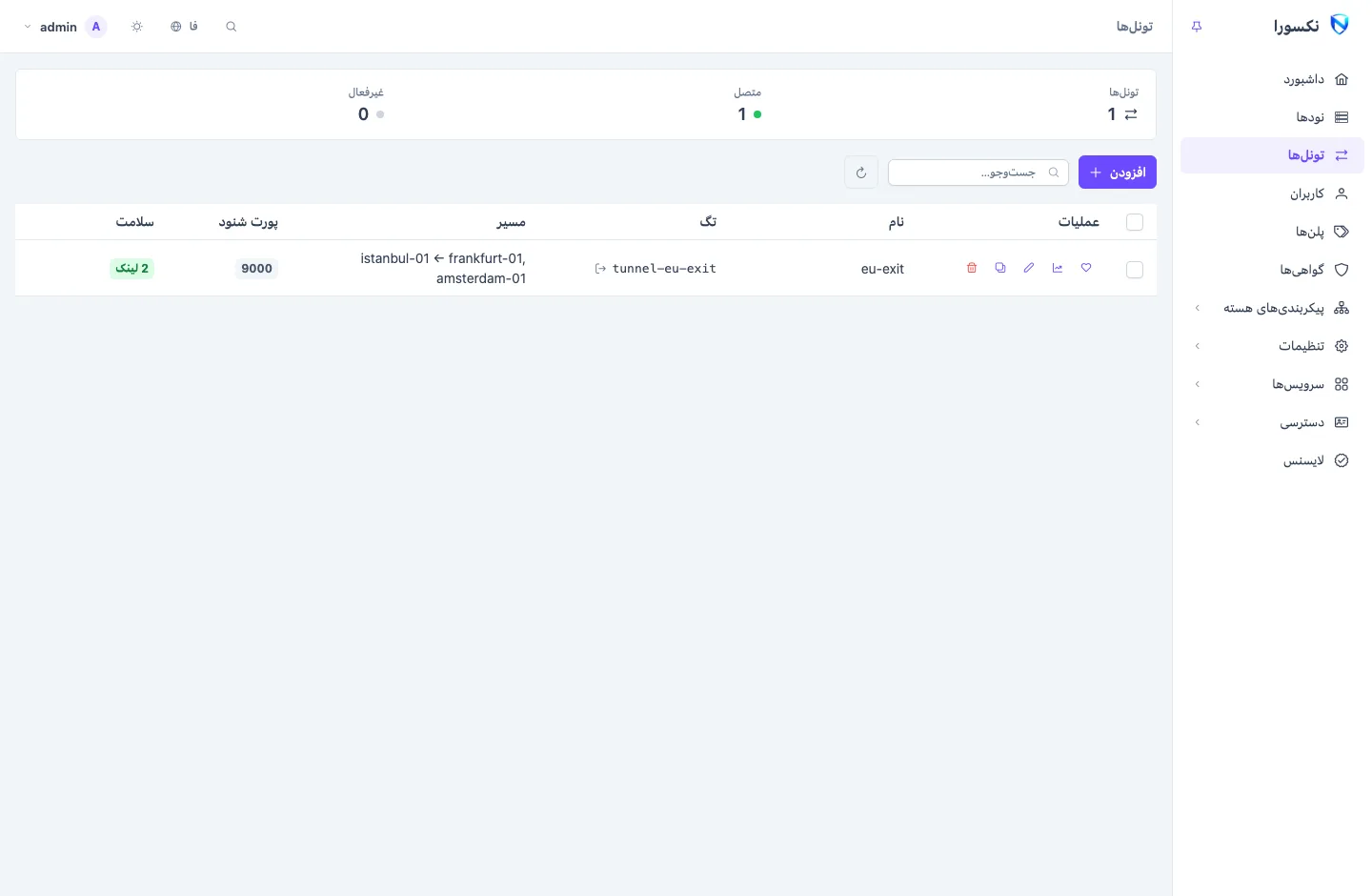Refresh the tunnels list
The height and width of the screenshot is (896, 1372).
[x=861, y=173]
